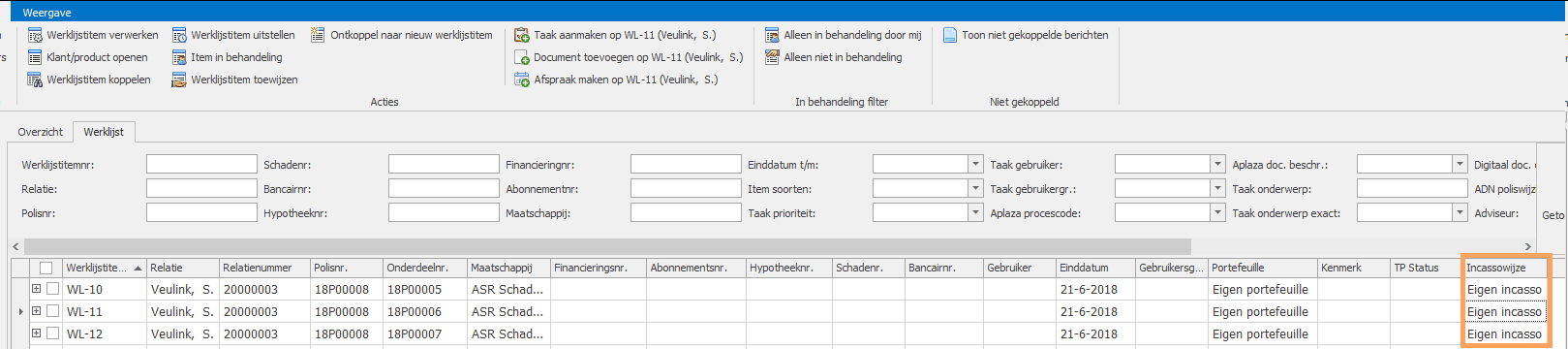This screenshot has width=1568, height=349.
Task: Open the Aplaza doc. beschr. dropdown
Action: [x=1460, y=165]
